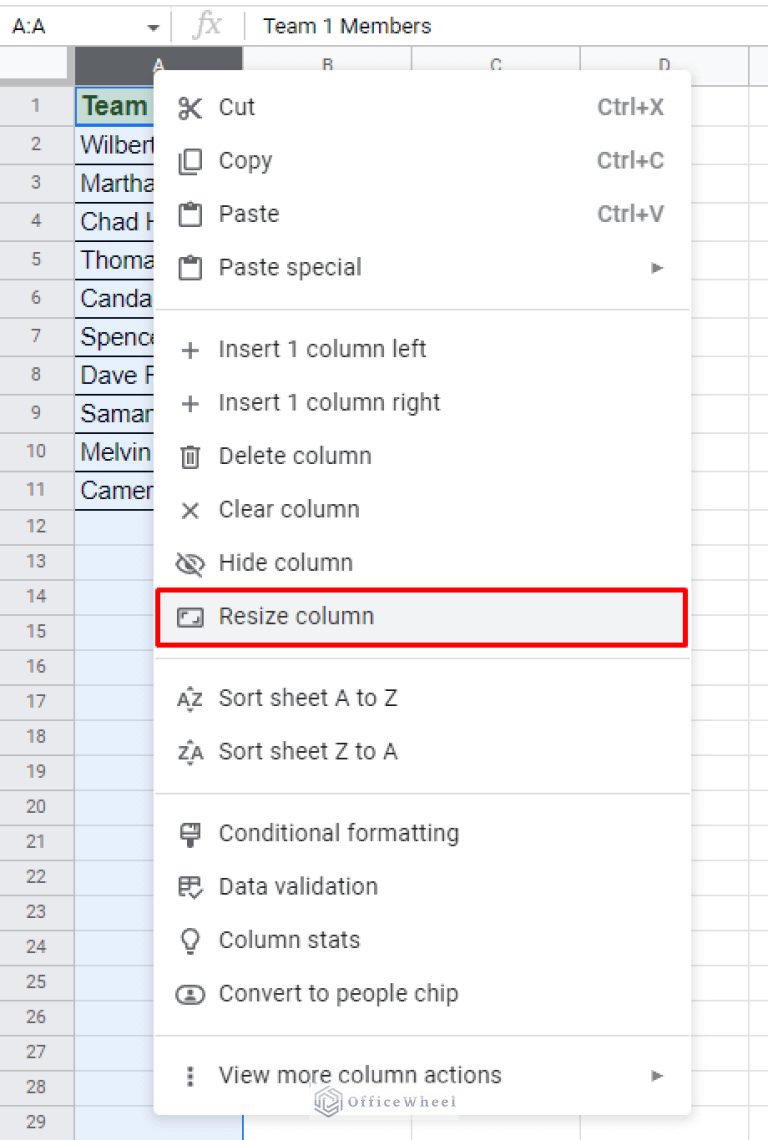Click the Conditional formatting icon
The width and height of the screenshot is (768, 1140).
point(190,833)
